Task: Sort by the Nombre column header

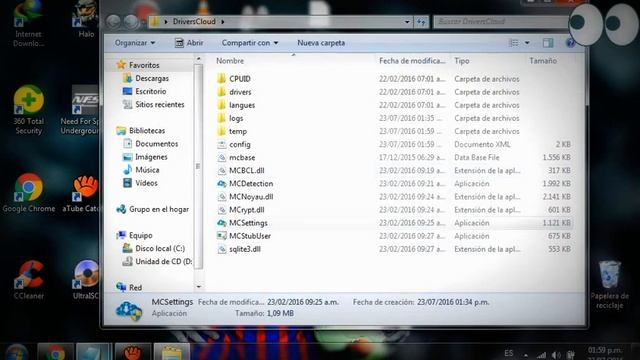Action: click(230, 61)
